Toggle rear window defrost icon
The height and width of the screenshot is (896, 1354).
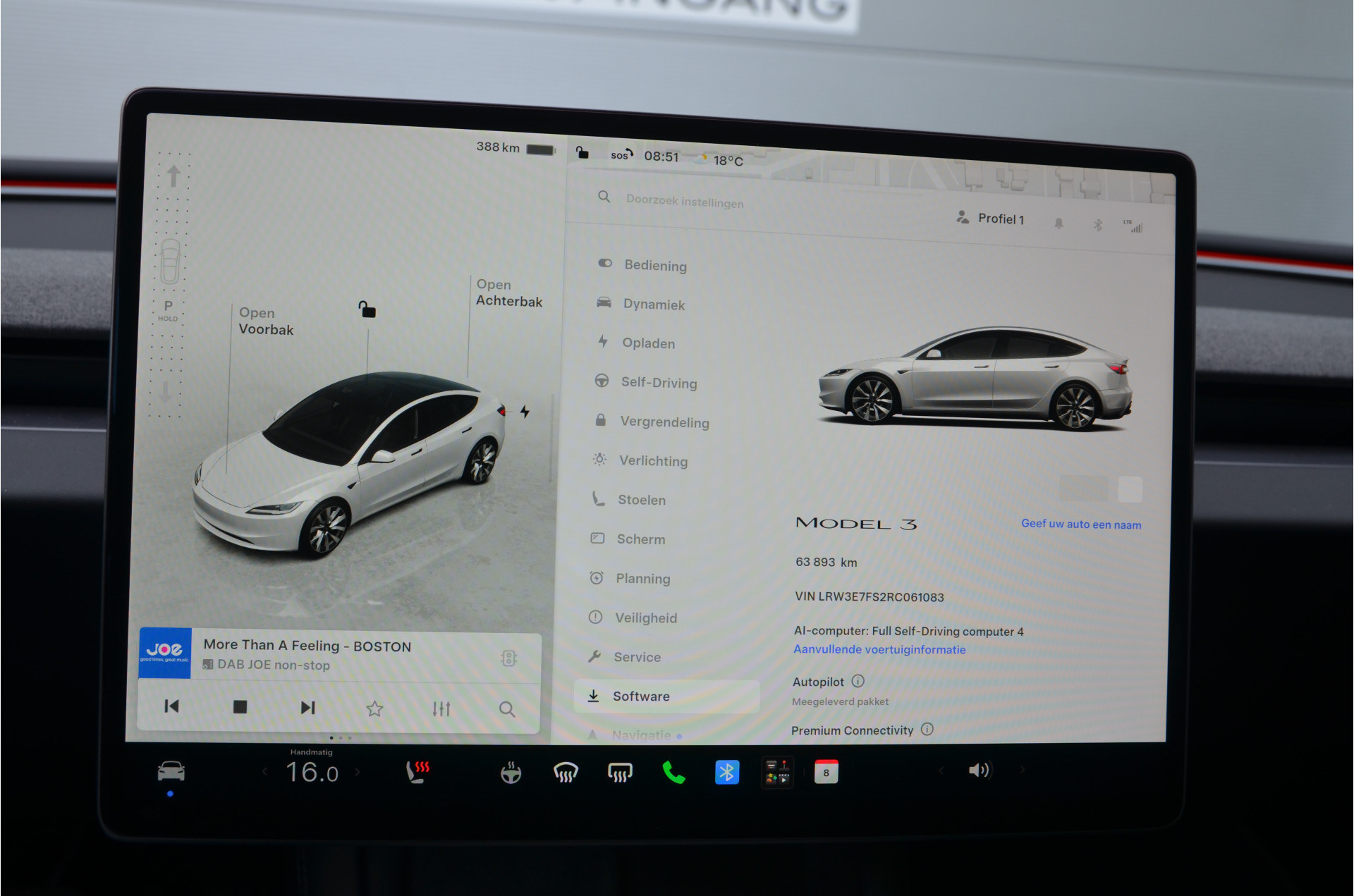coord(620,773)
